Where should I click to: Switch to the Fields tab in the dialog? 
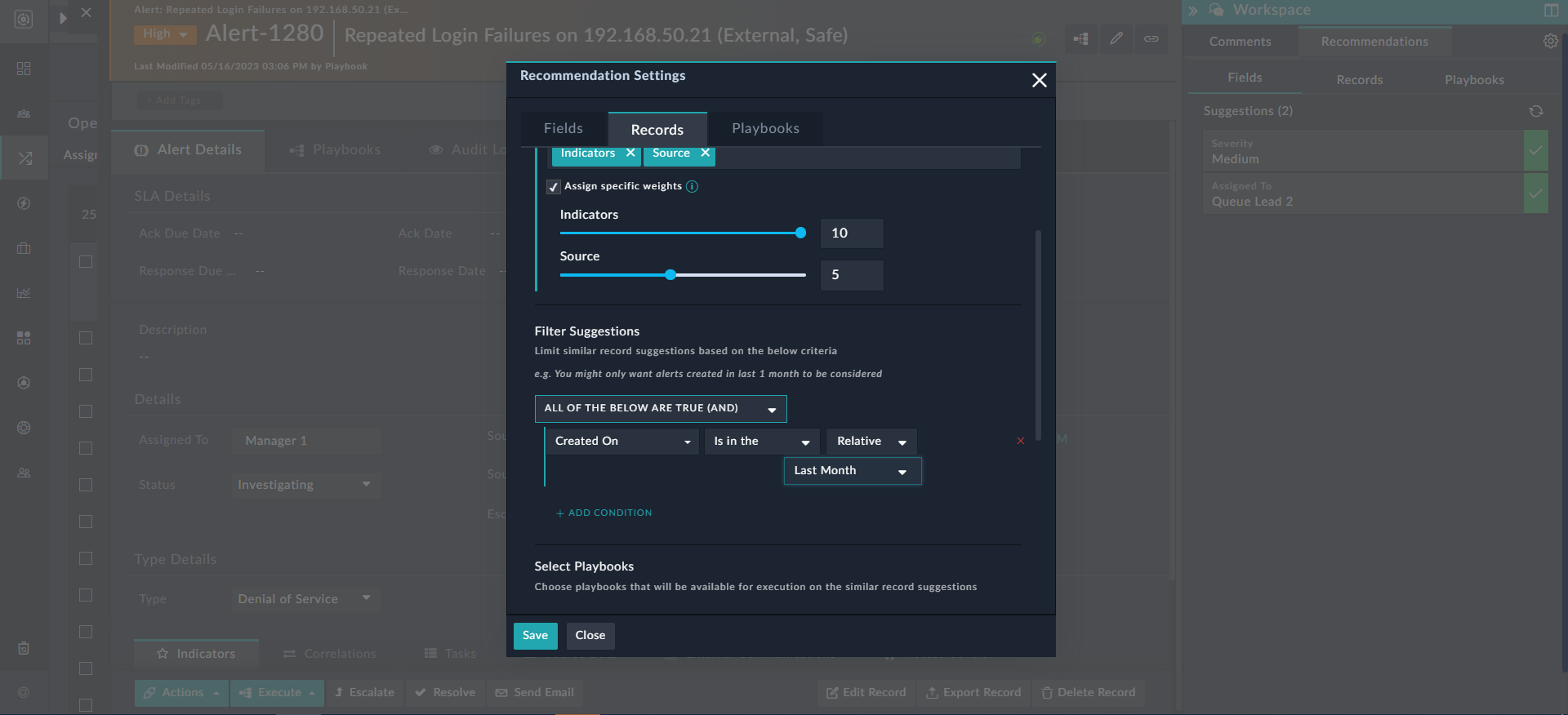point(563,129)
